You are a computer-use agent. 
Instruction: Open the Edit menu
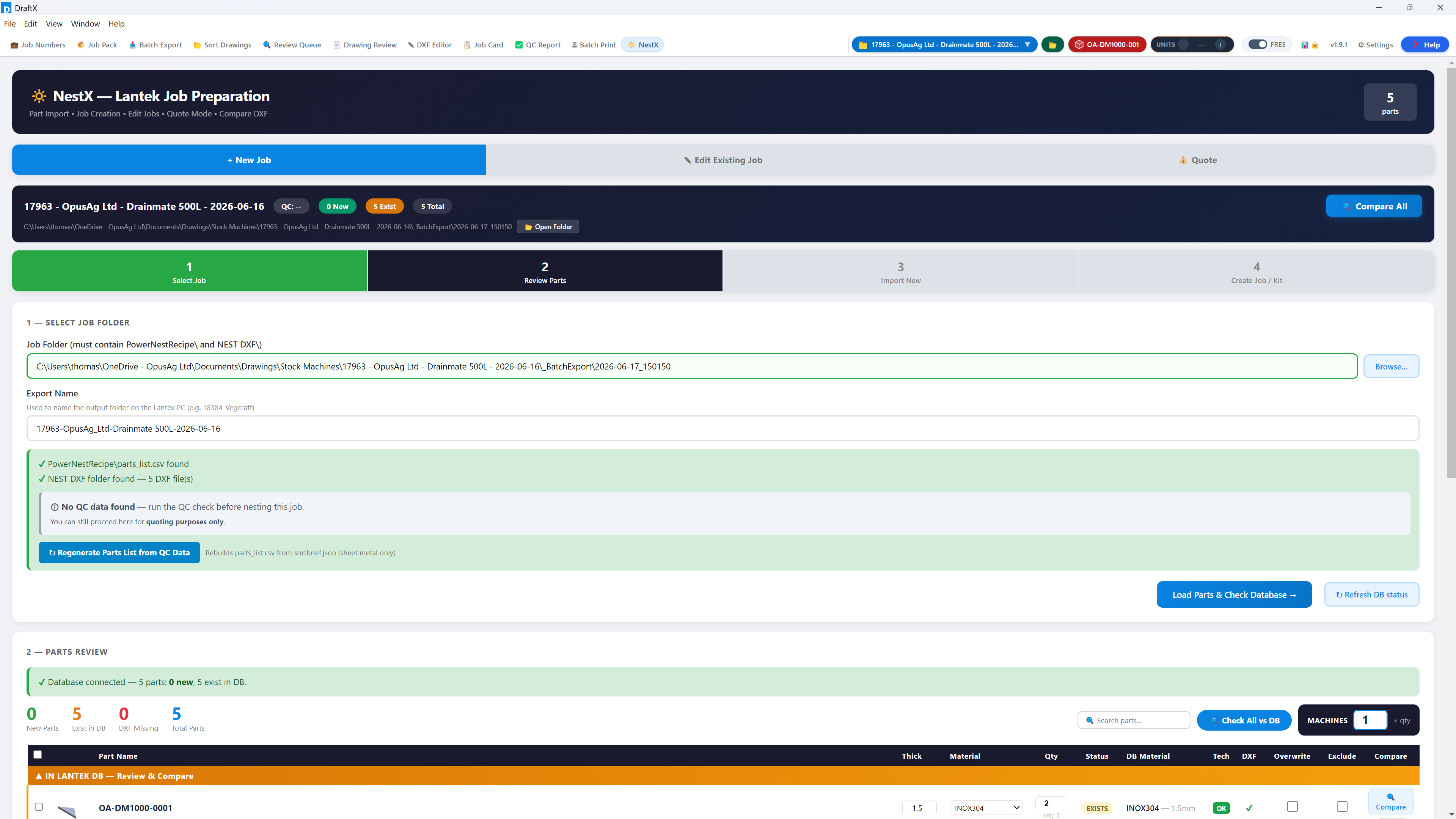click(x=30, y=24)
